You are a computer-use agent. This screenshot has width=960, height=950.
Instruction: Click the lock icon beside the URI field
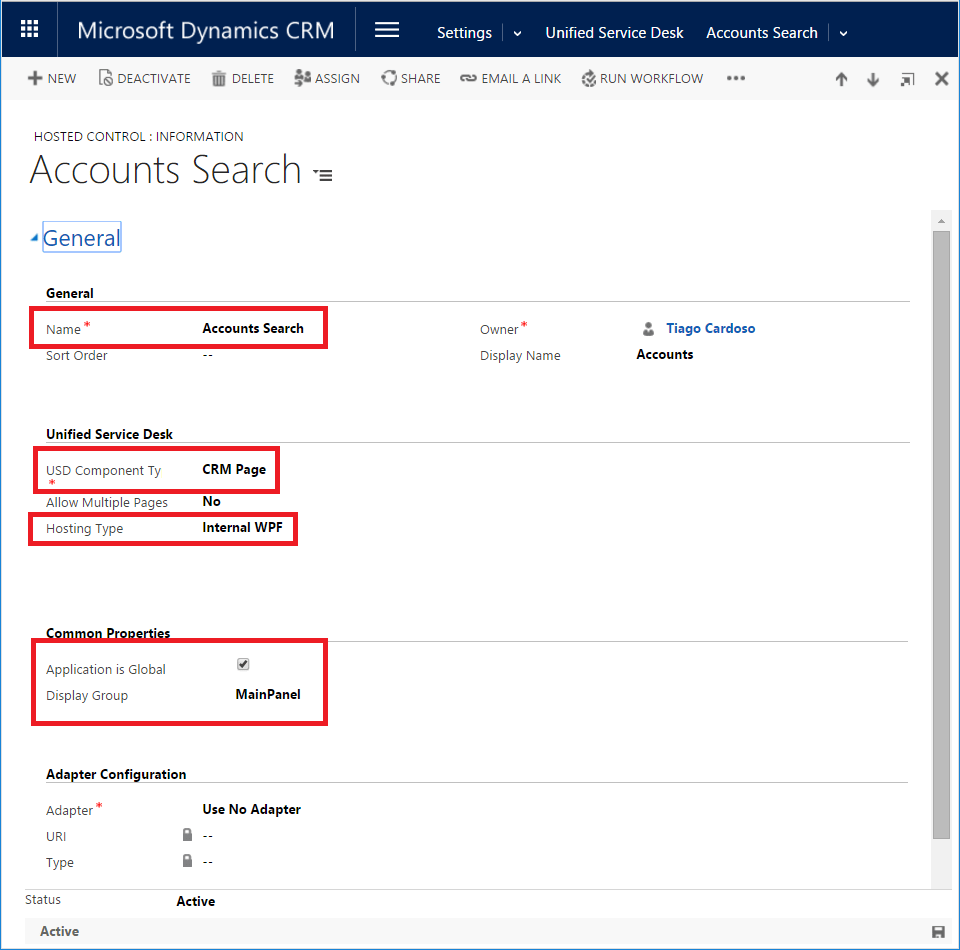[x=187, y=834]
